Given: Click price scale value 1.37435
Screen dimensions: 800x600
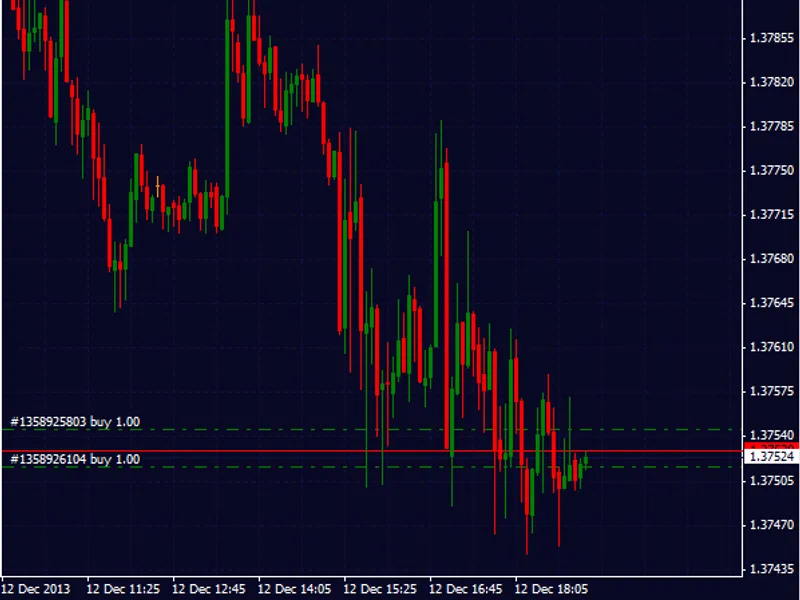Looking at the screenshot, I should coord(772,569).
